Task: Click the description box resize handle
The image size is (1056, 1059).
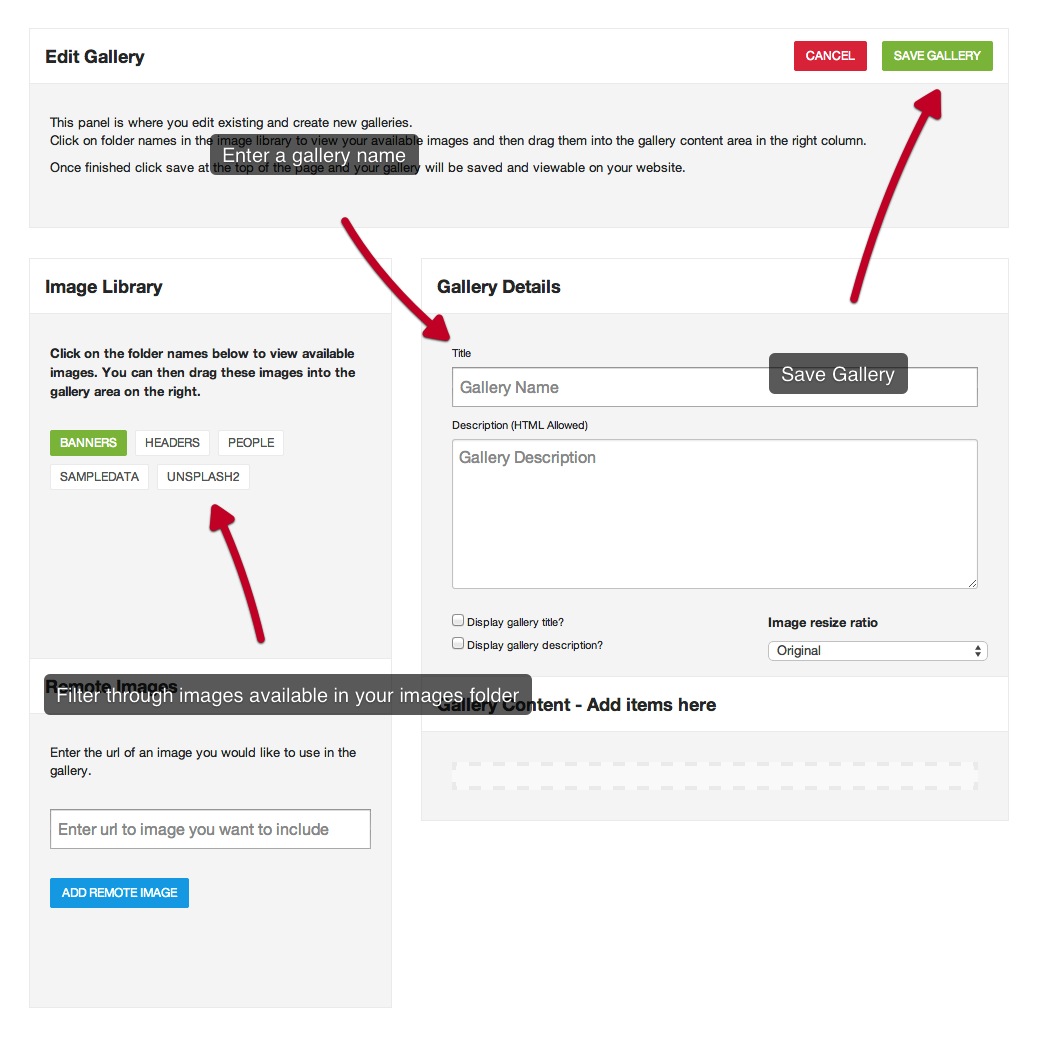Action: [x=972, y=583]
